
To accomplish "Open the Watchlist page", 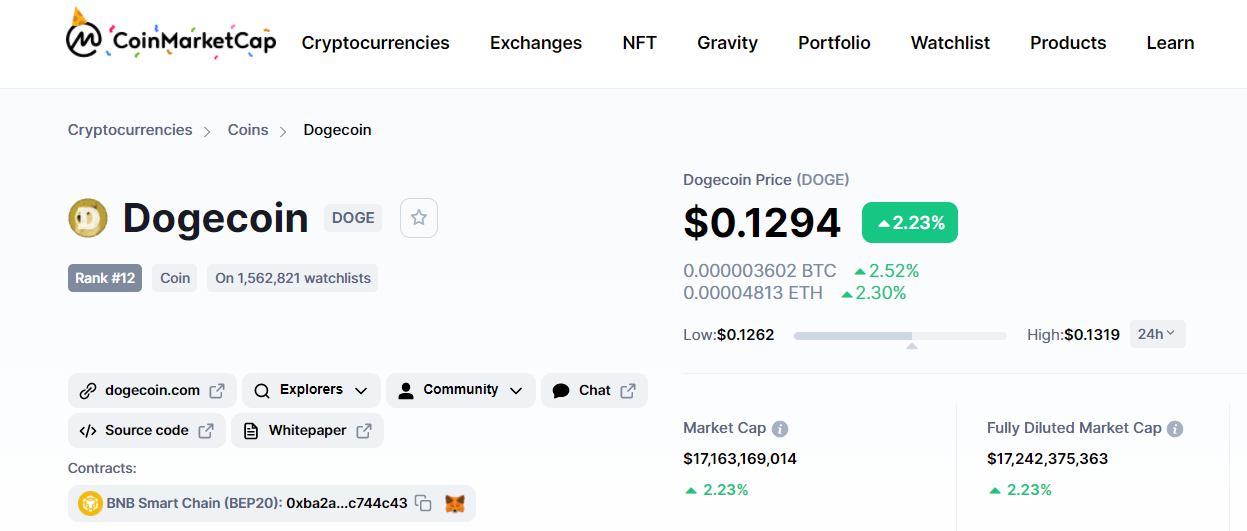I will click(x=950, y=43).
